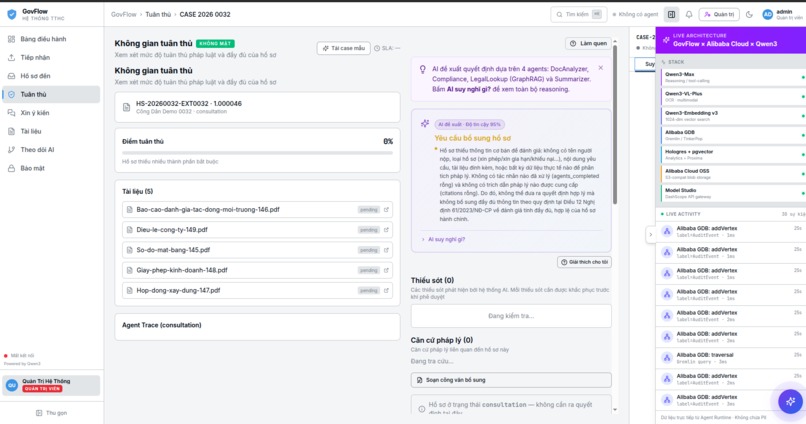This screenshot has height=424, width=806.
Task: Click Soạn công văn bổ sung button
Action: 511,380
